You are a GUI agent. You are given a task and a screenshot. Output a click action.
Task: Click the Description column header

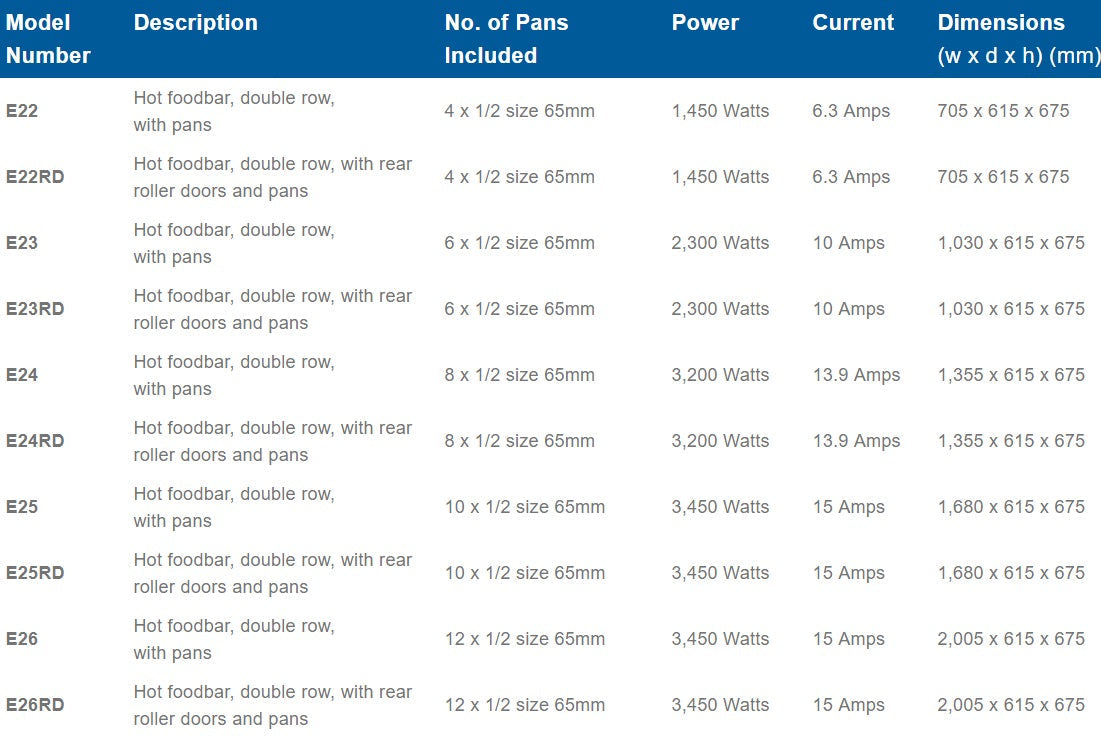[x=195, y=23]
